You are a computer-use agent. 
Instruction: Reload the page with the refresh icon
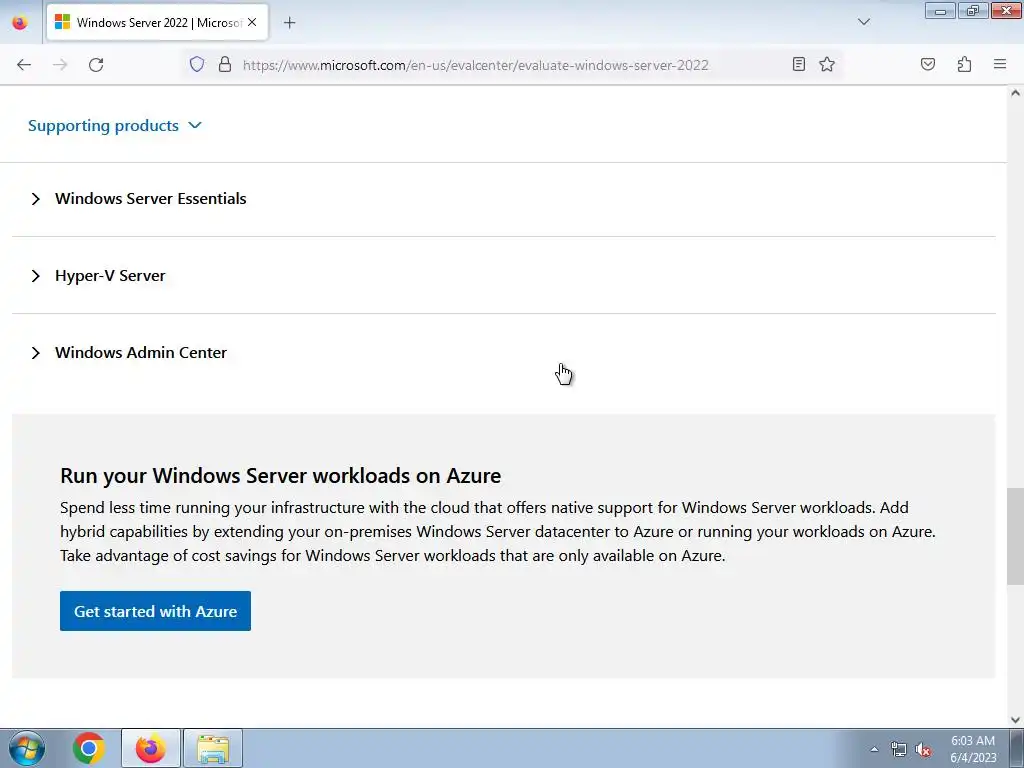[x=96, y=65]
